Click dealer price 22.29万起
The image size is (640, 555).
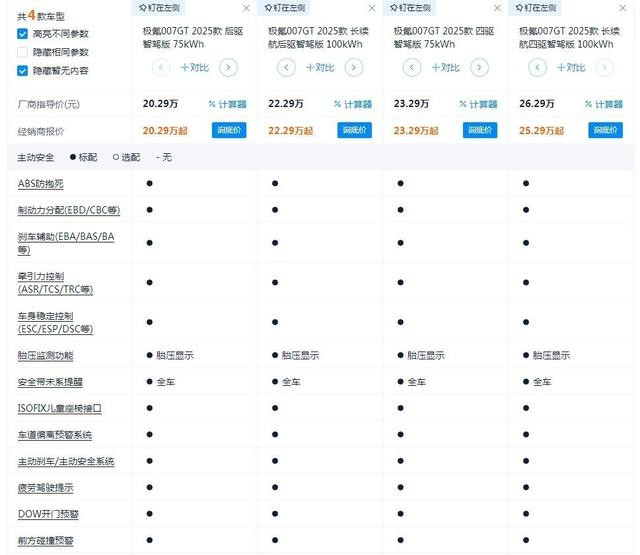(x=291, y=131)
